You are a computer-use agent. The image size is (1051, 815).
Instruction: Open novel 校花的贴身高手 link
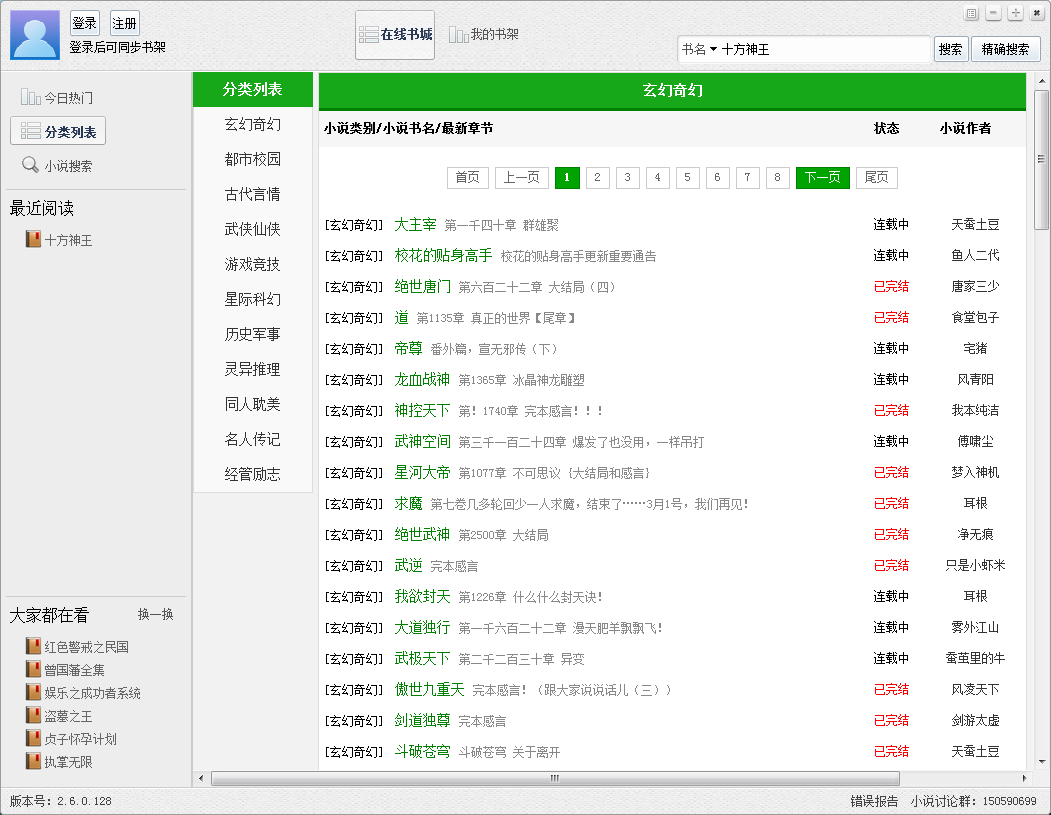(x=443, y=255)
